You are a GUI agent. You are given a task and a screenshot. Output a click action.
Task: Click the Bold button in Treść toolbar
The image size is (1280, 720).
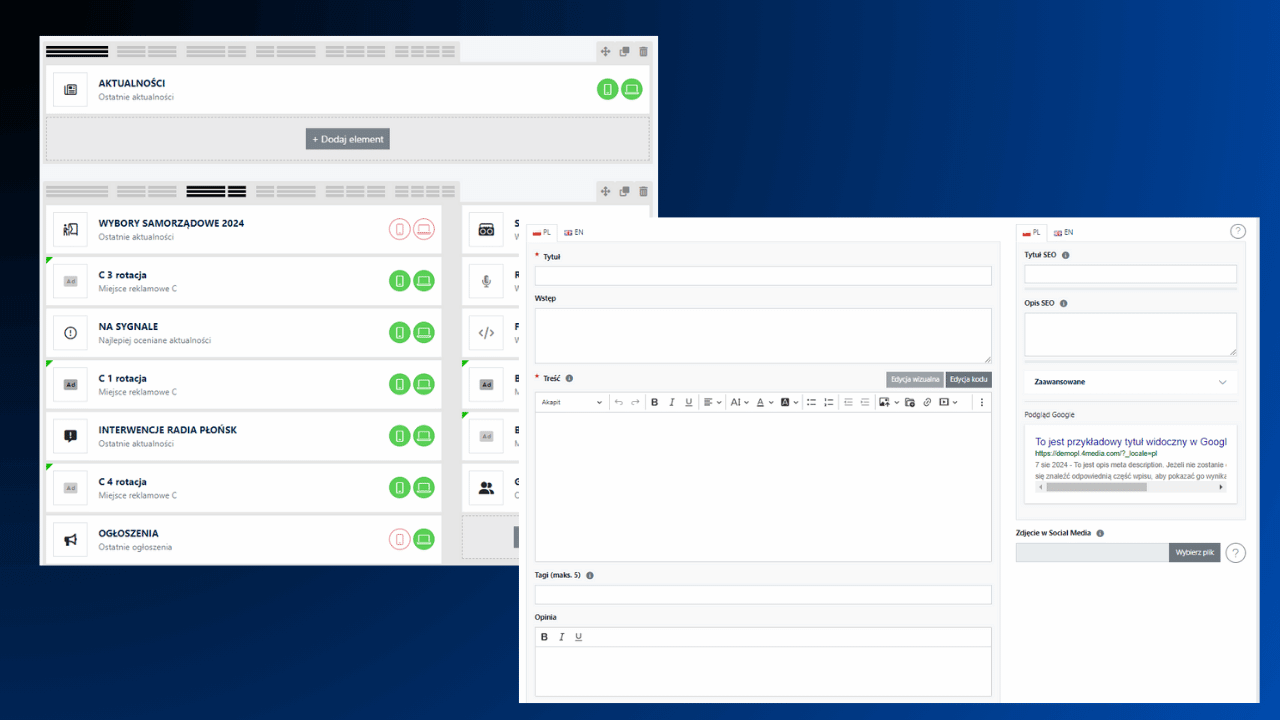[x=654, y=402]
